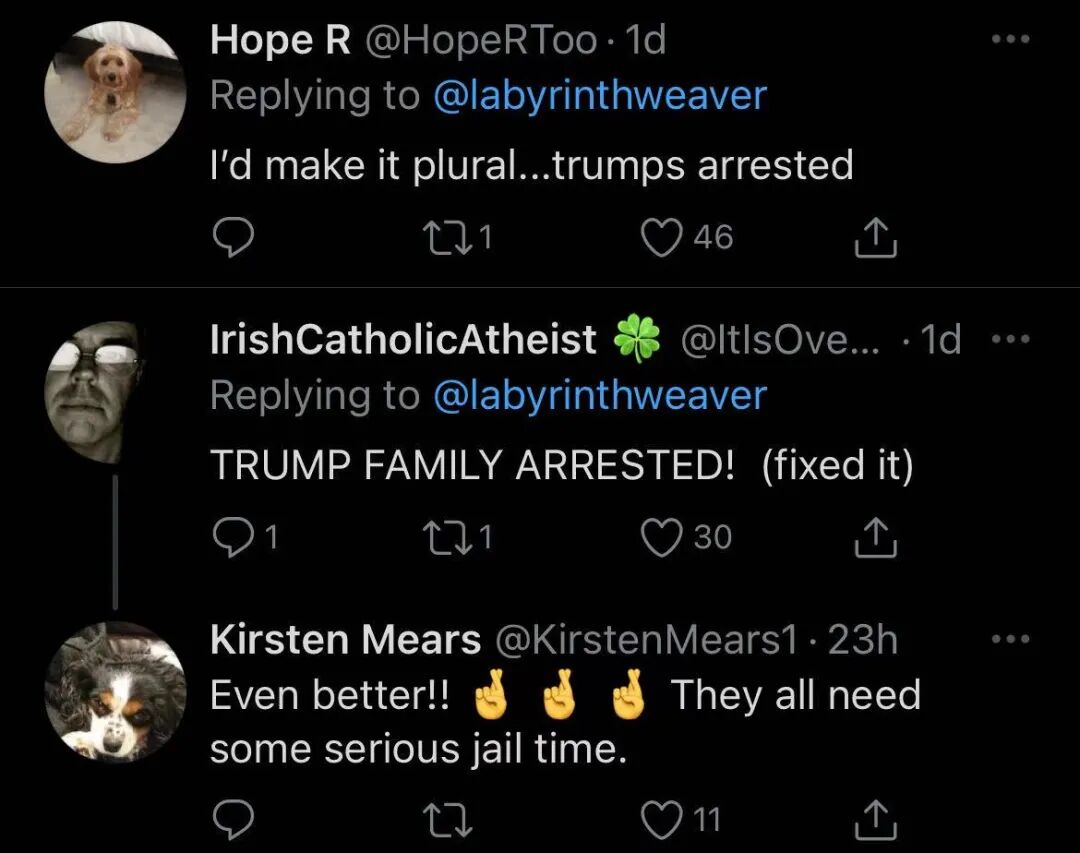Like IrishCatholicAtheist's tweet with 30 likes
The height and width of the screenshot is (853, 1080).
(661, 537)
